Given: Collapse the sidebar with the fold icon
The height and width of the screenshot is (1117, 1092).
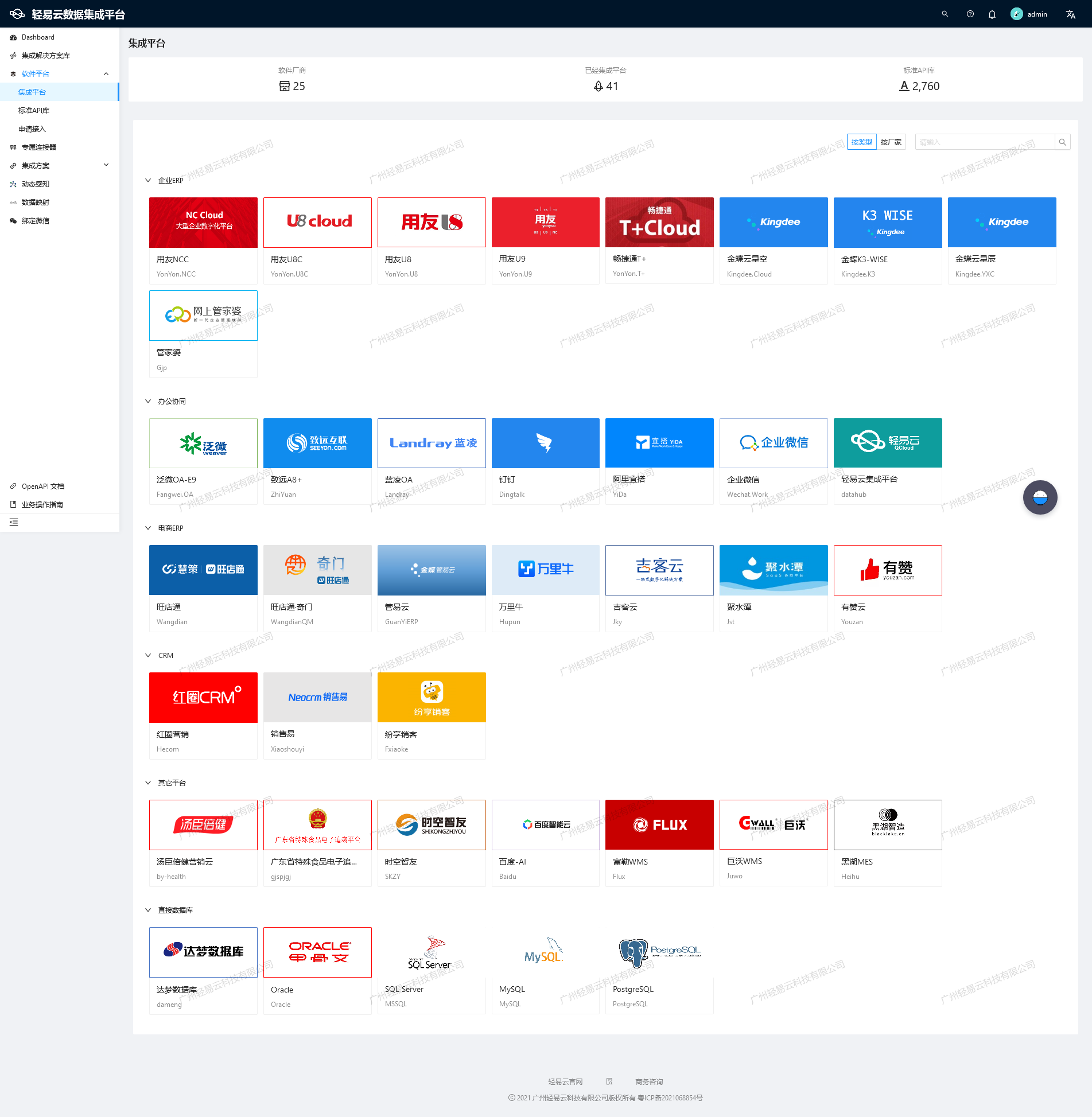Looking at the screenshot, I should click(14, 521).
